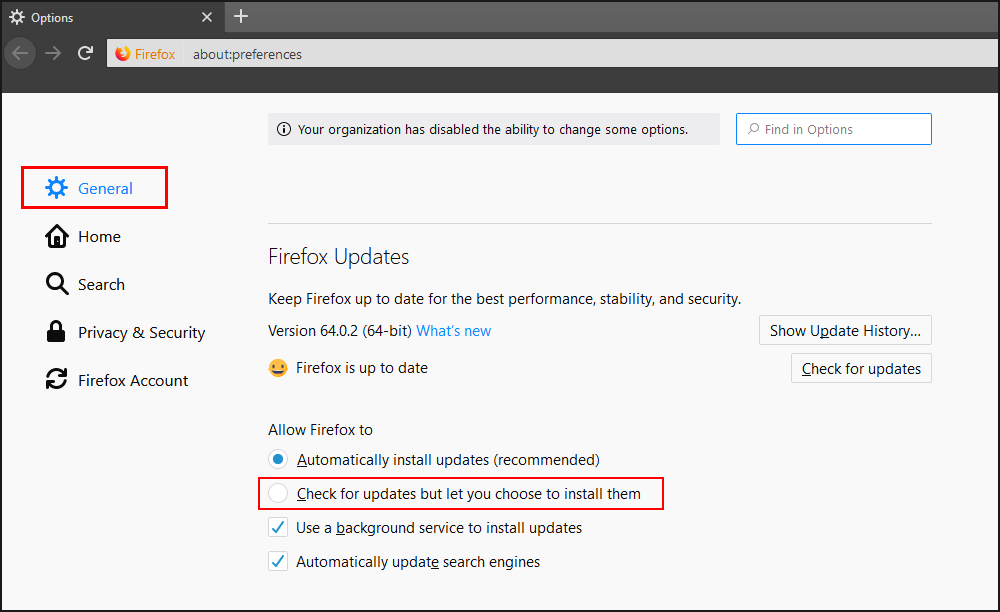Click Show Update History button
The image size is (1000, 612).
click(x=845, y=330)
